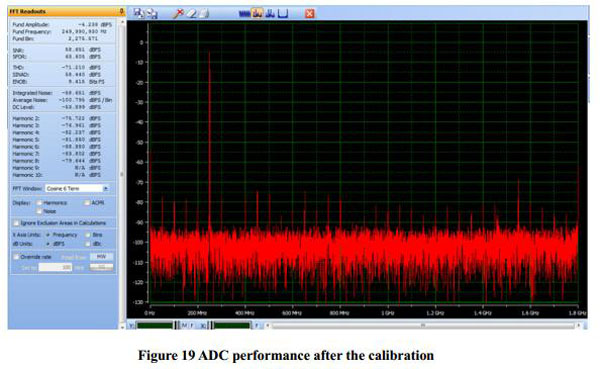
Task: Click the marker wand icon with red X
Action: coord(178,13)
